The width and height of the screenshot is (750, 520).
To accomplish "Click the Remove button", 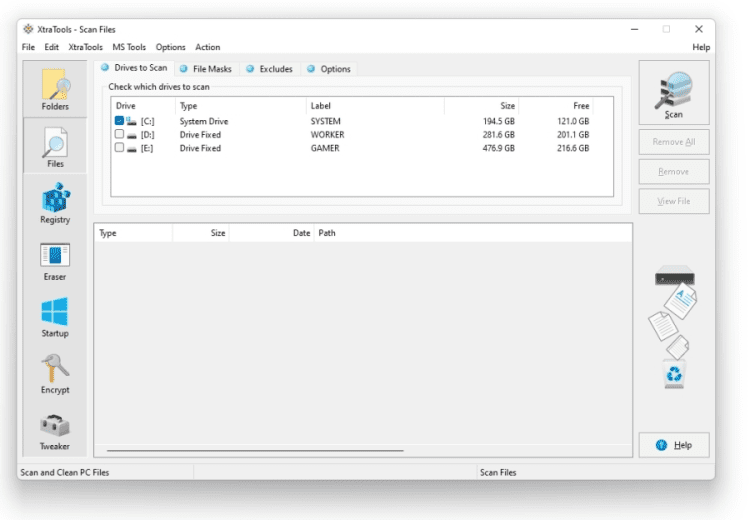I will 674,172.
